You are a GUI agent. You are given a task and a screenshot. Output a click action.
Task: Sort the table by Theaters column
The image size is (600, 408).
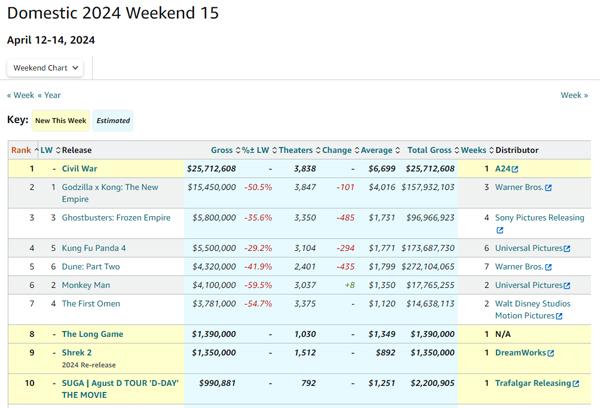click(295, 150)
